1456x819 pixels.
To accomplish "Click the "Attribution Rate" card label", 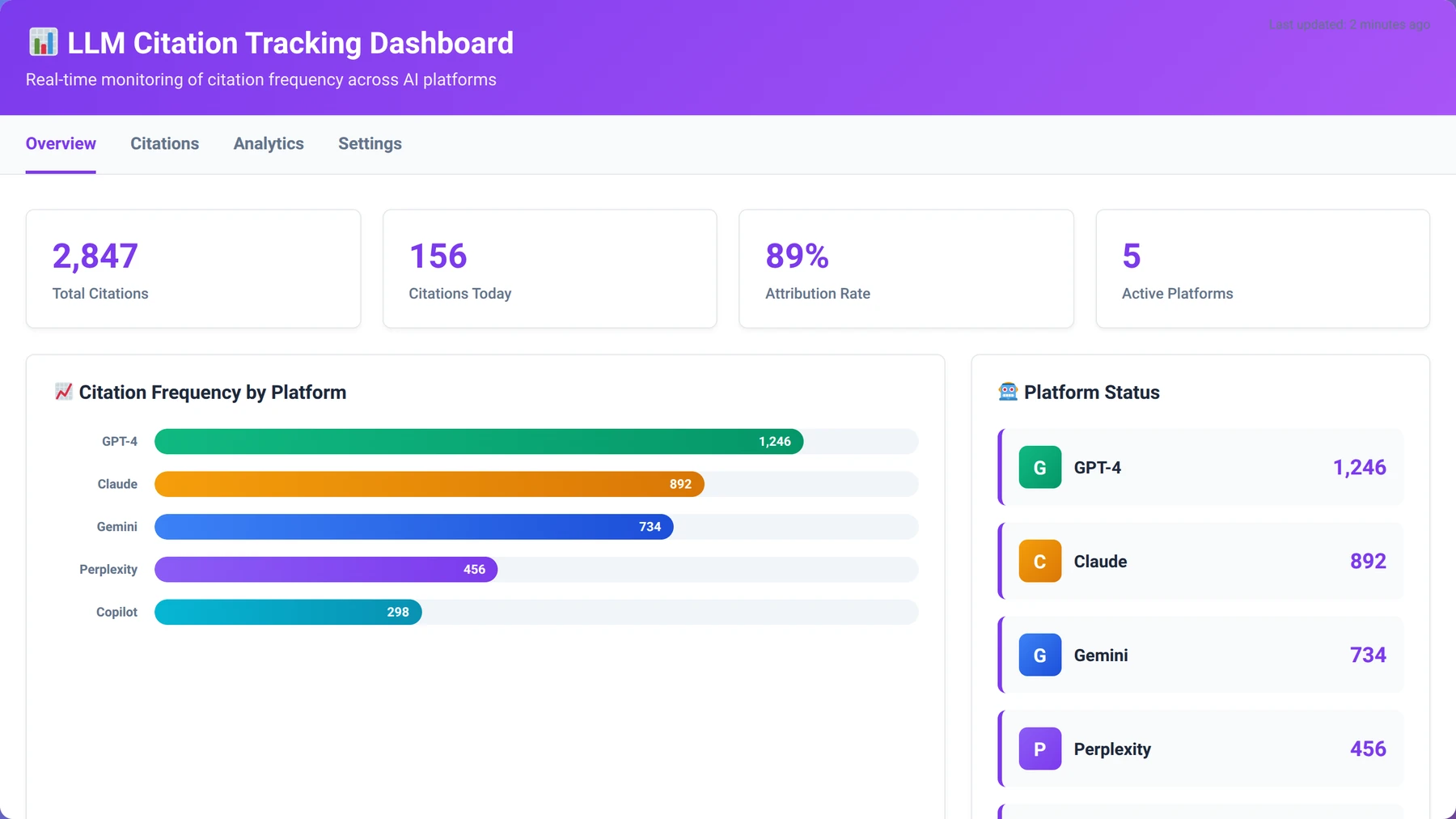I will [818, 294].
